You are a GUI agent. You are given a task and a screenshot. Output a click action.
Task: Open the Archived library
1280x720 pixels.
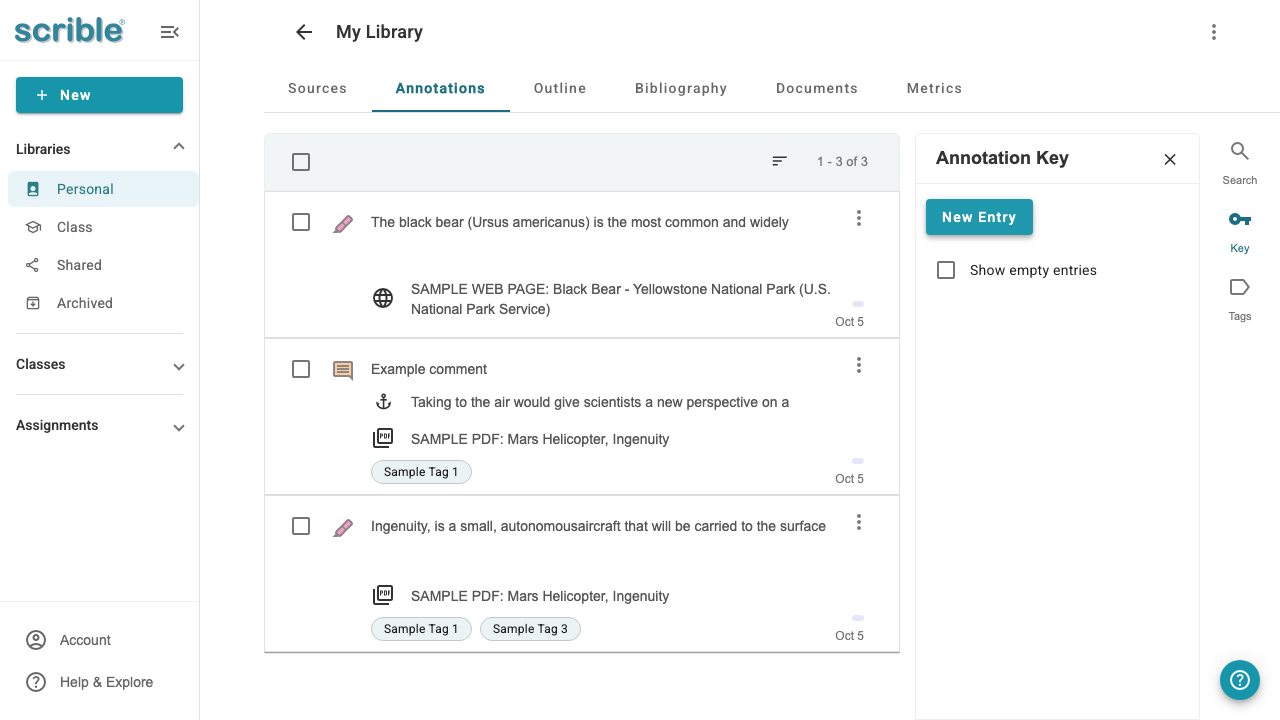[x=103, y=303]
